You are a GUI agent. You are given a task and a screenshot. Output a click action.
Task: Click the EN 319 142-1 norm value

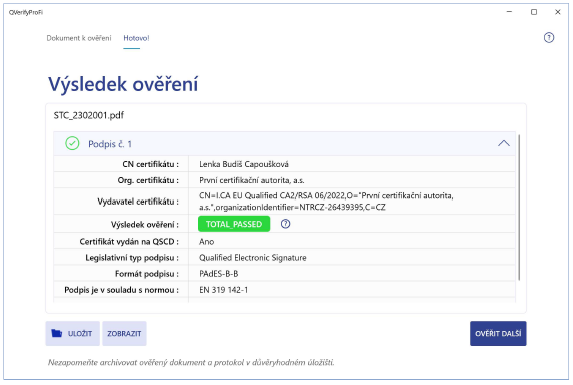[x=223, y=290]
